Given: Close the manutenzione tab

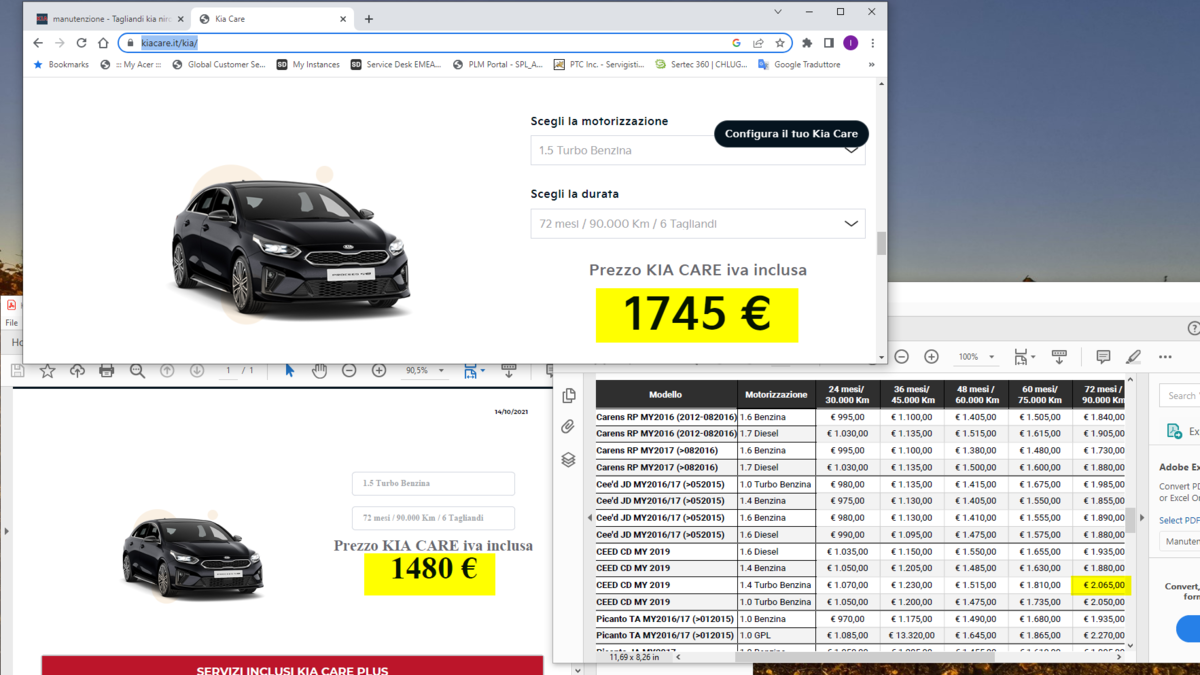Looking at the screenshot, I should point(180,19).
